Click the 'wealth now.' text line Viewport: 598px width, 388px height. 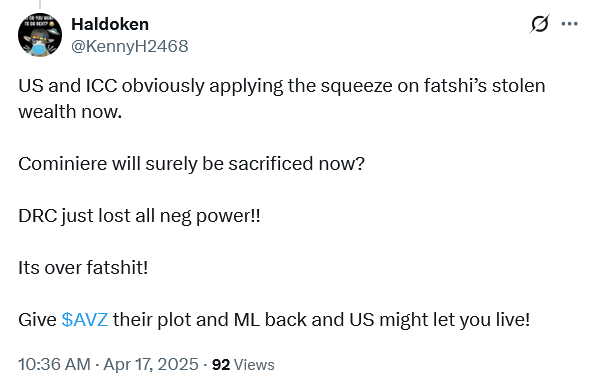point(70,111)
